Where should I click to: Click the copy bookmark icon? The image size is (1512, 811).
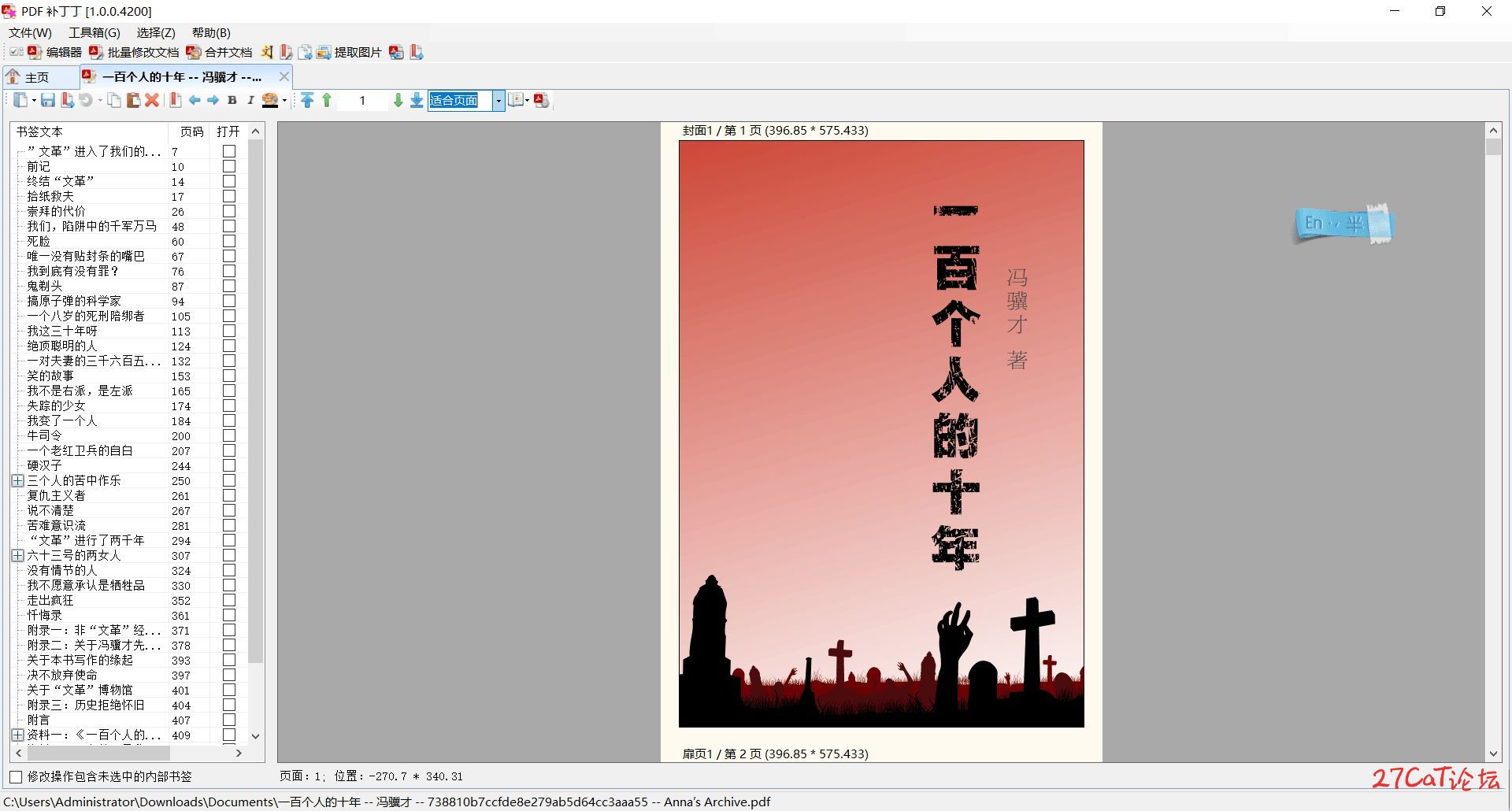pos(115,100)
